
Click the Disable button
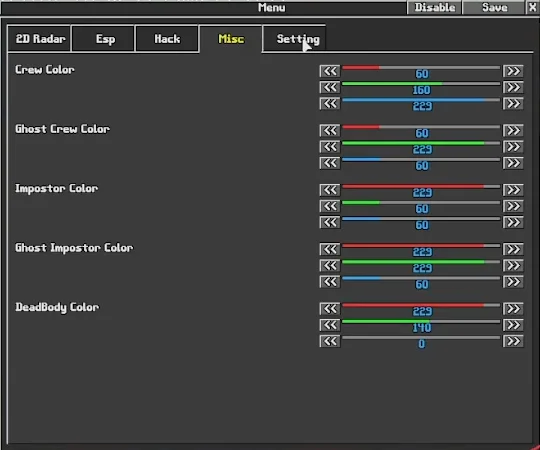434,7
